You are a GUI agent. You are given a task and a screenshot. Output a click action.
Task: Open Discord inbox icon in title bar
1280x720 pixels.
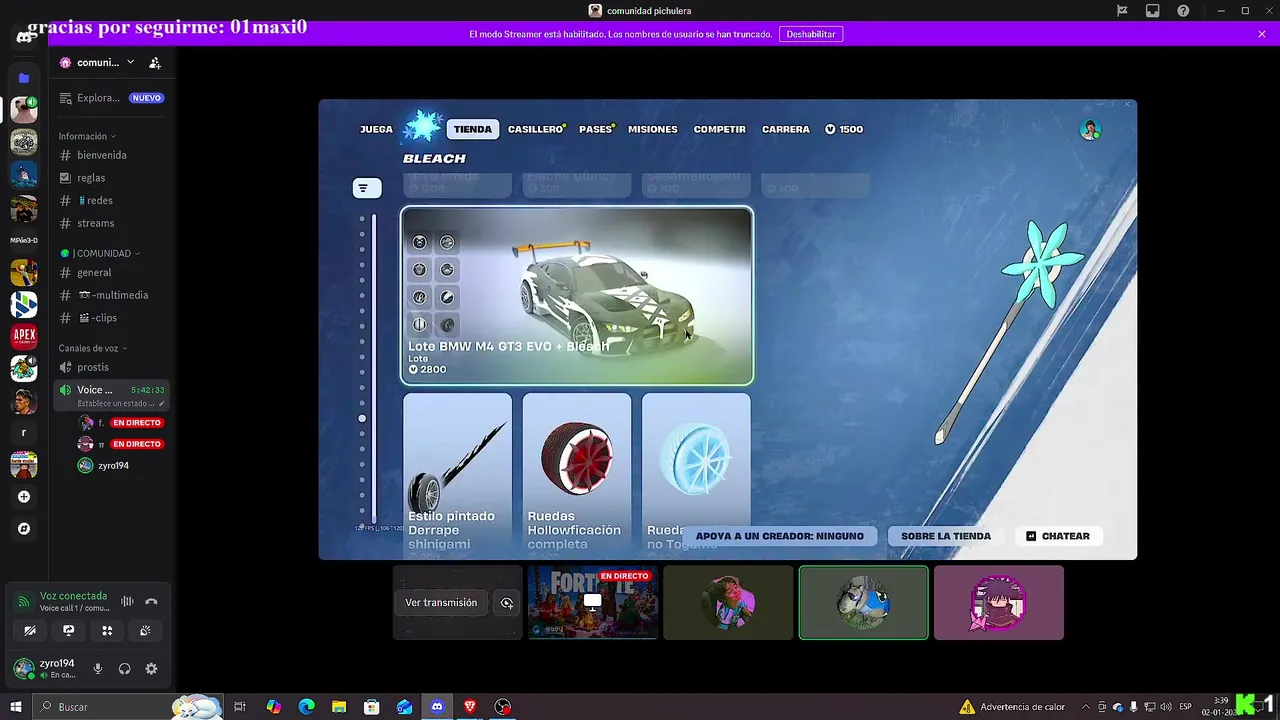(x=1153, y=11)
